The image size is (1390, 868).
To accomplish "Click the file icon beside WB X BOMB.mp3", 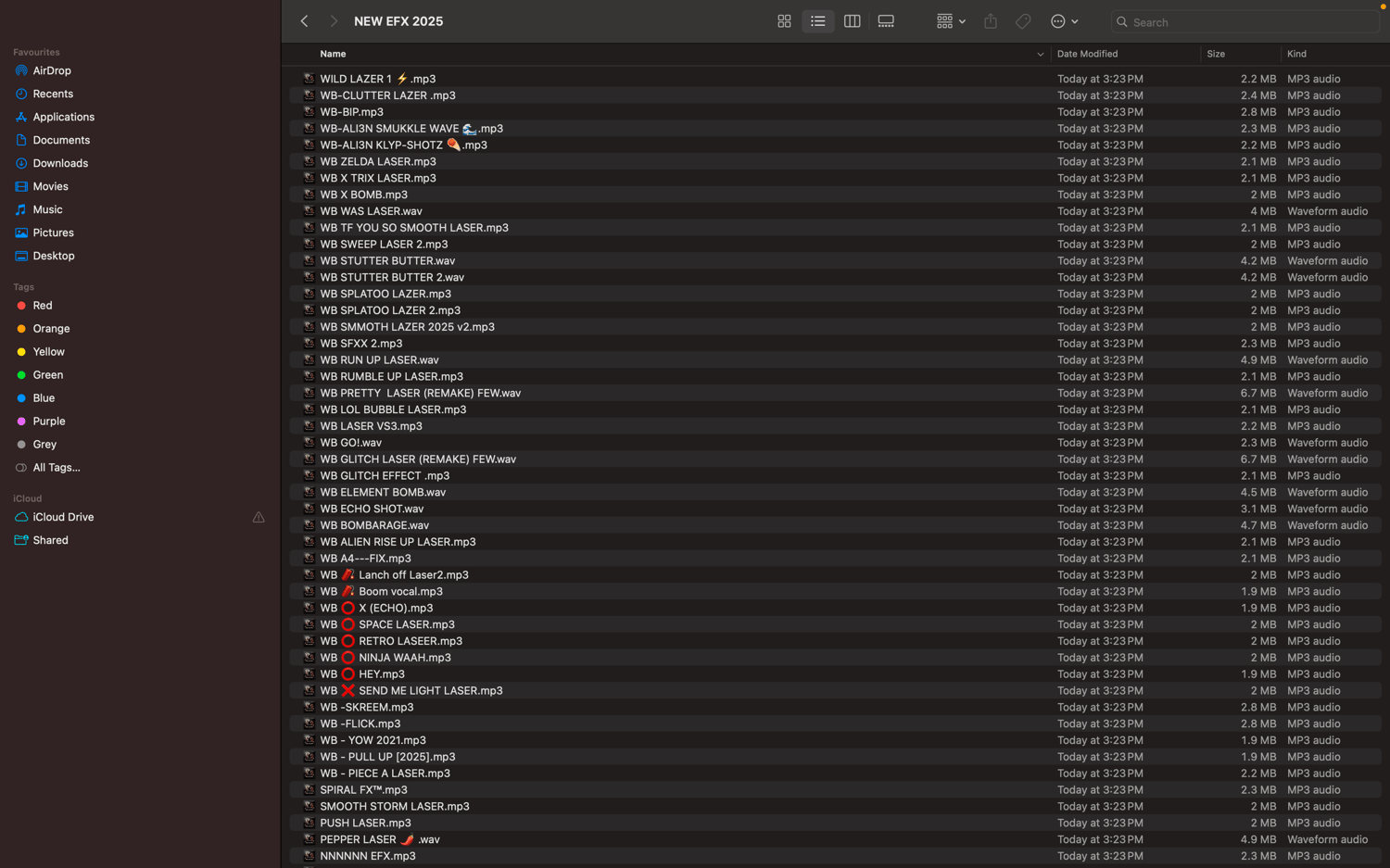I will 309,195.
